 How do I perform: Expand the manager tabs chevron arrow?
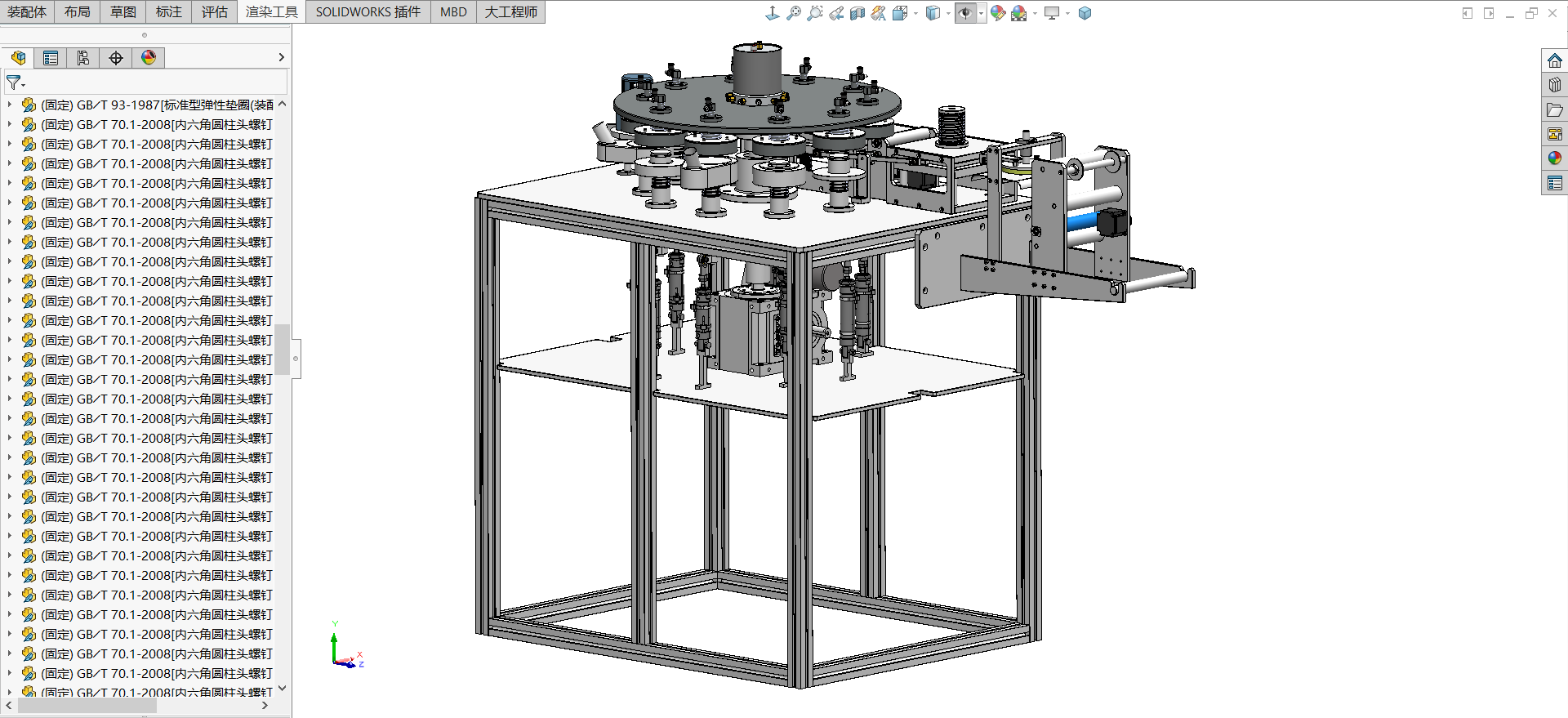coord(281,57)
